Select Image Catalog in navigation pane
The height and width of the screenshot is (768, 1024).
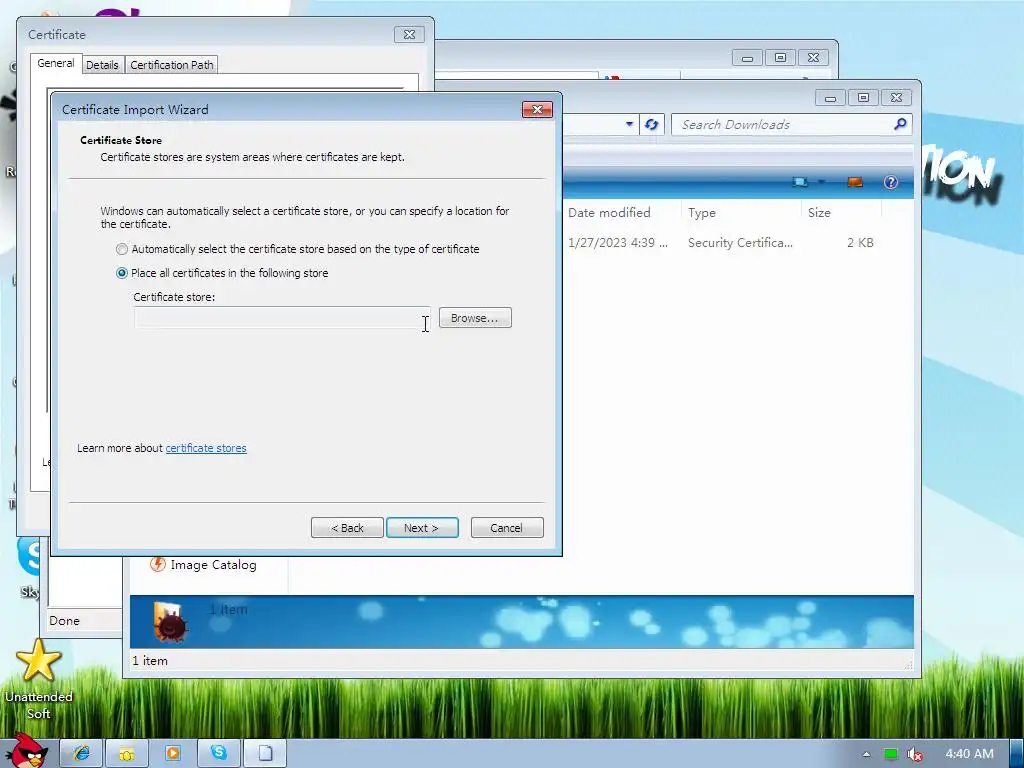[213, 565]
